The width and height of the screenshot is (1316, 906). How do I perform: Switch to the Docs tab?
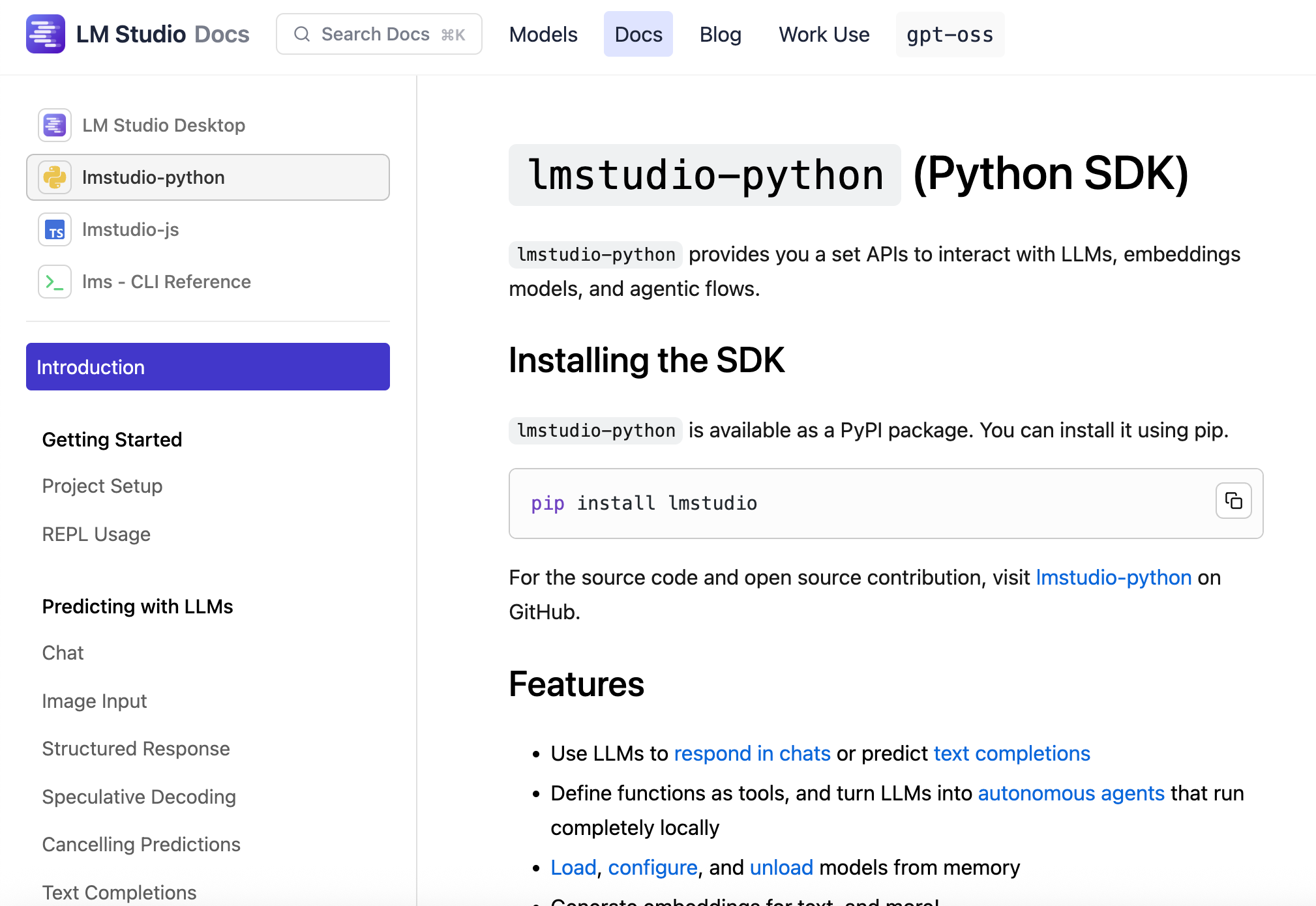pos(638,34)
